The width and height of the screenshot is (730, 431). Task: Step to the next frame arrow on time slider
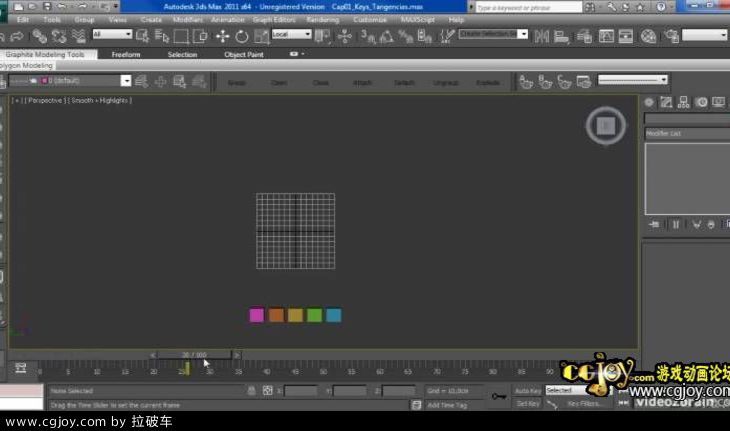point(237,355)
